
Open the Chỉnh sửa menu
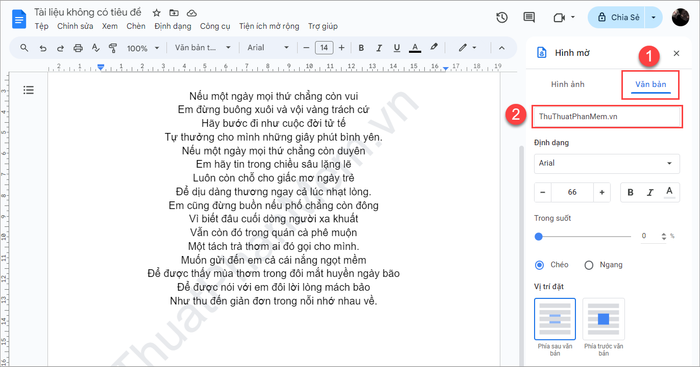75,26
